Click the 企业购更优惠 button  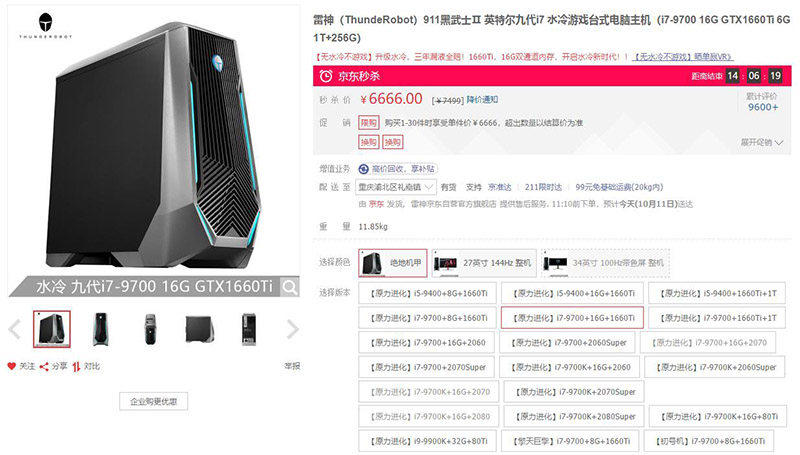point(154,401)
